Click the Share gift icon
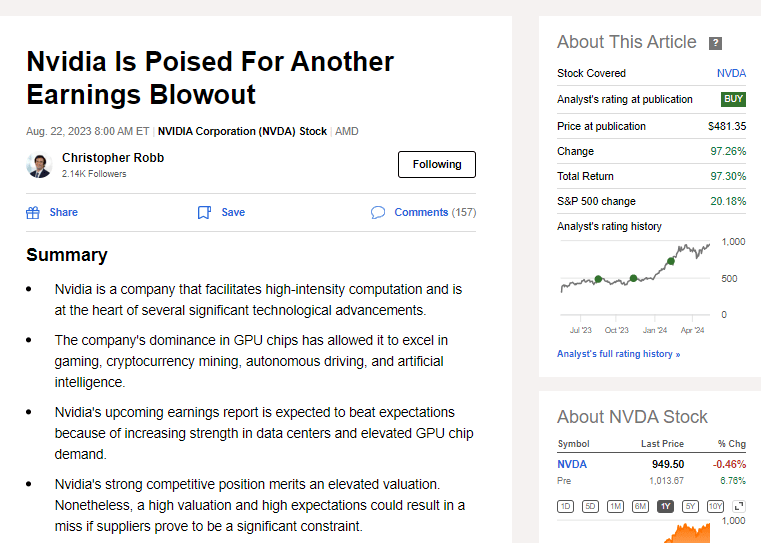The height and width of the screenshot is (543, 761). point(33,212)
